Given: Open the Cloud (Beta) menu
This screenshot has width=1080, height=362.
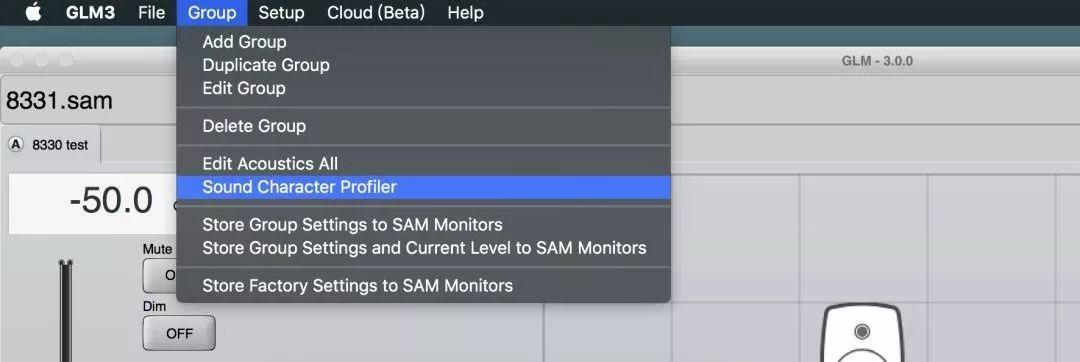Looking at the screenshot, I should (375, 12).
